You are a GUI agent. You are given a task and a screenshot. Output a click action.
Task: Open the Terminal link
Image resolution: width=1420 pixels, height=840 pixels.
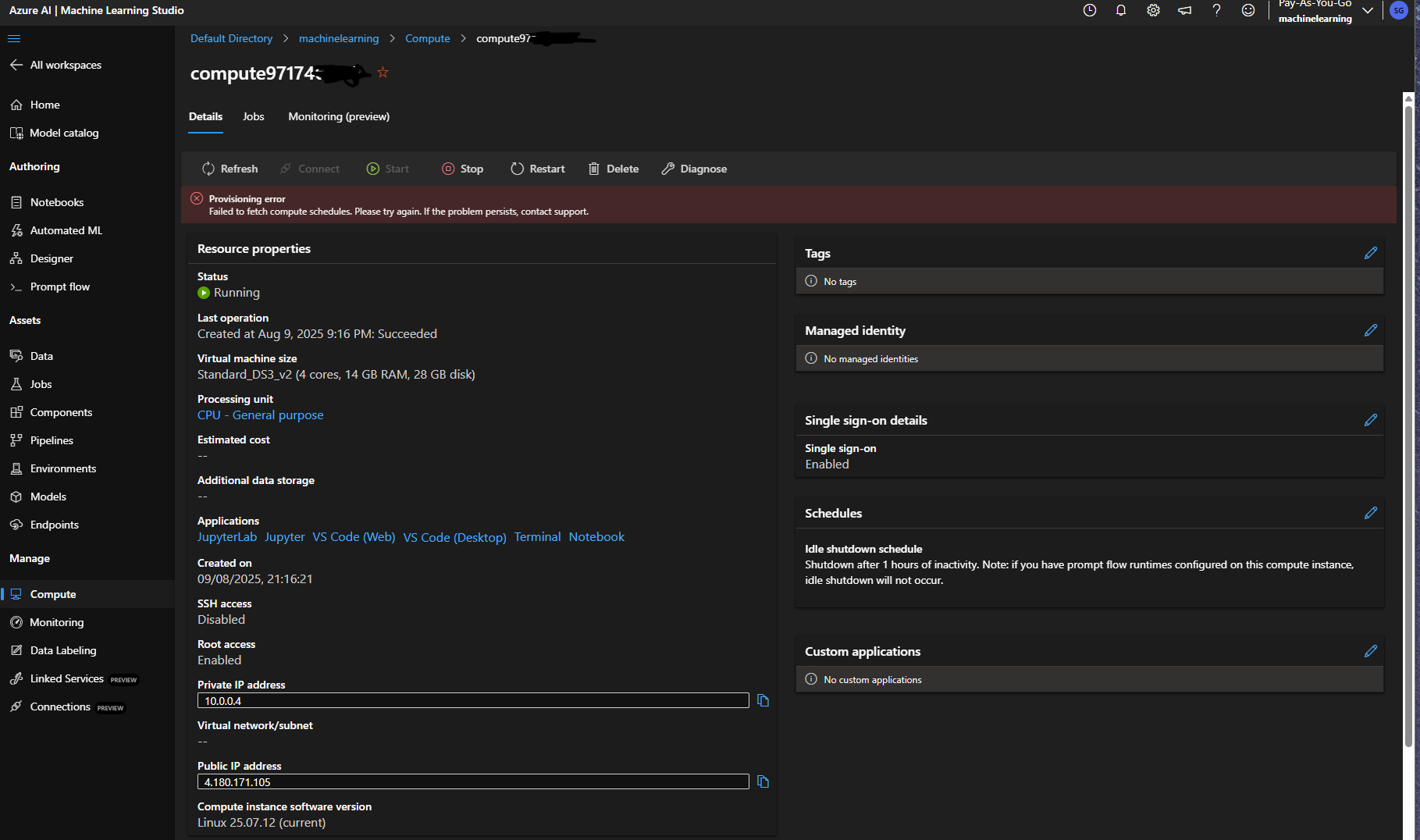(x=537, y=537)
